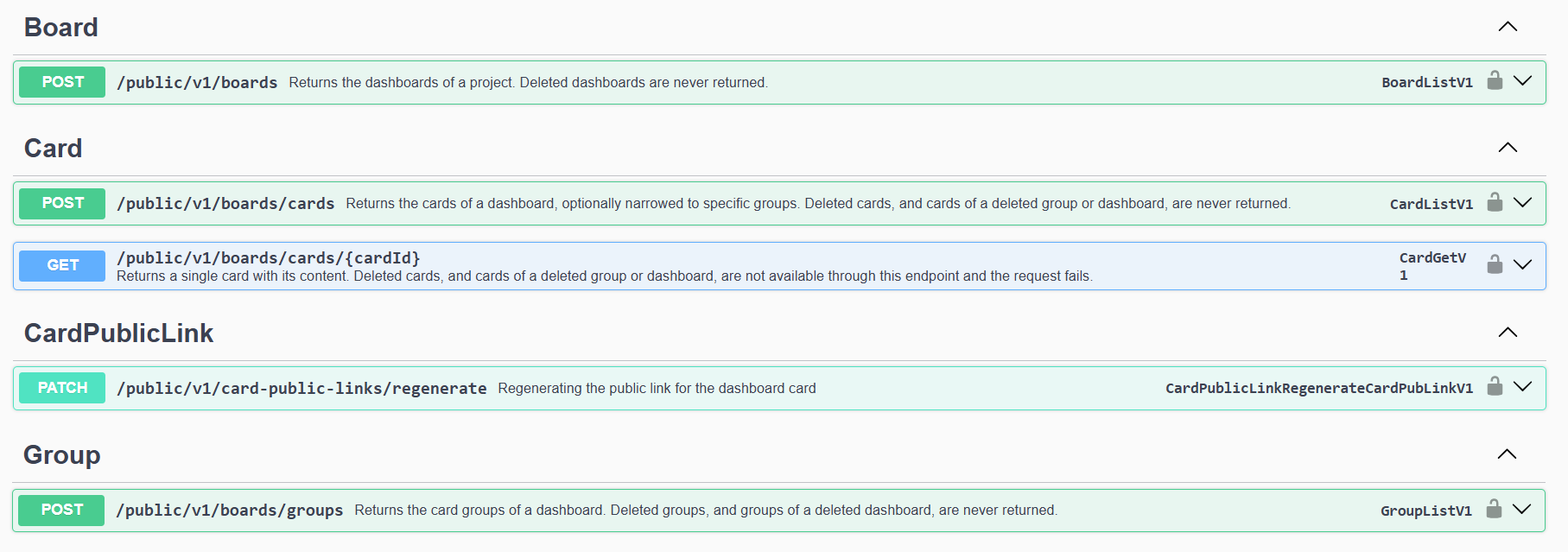Collapse the Card section using its arrow

(1508, 148)
